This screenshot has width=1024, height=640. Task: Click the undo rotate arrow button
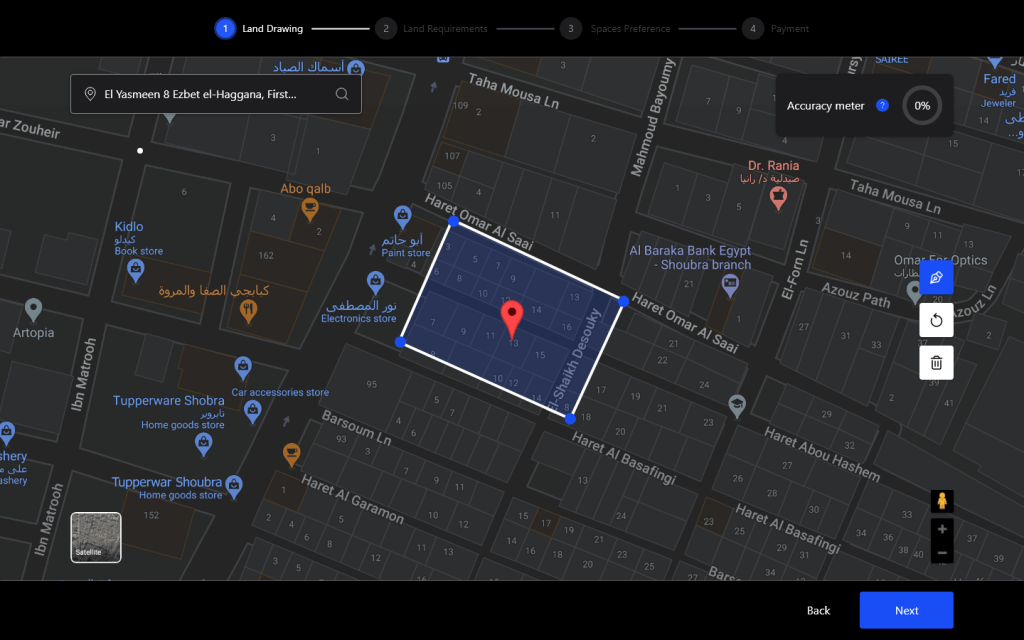936,321
